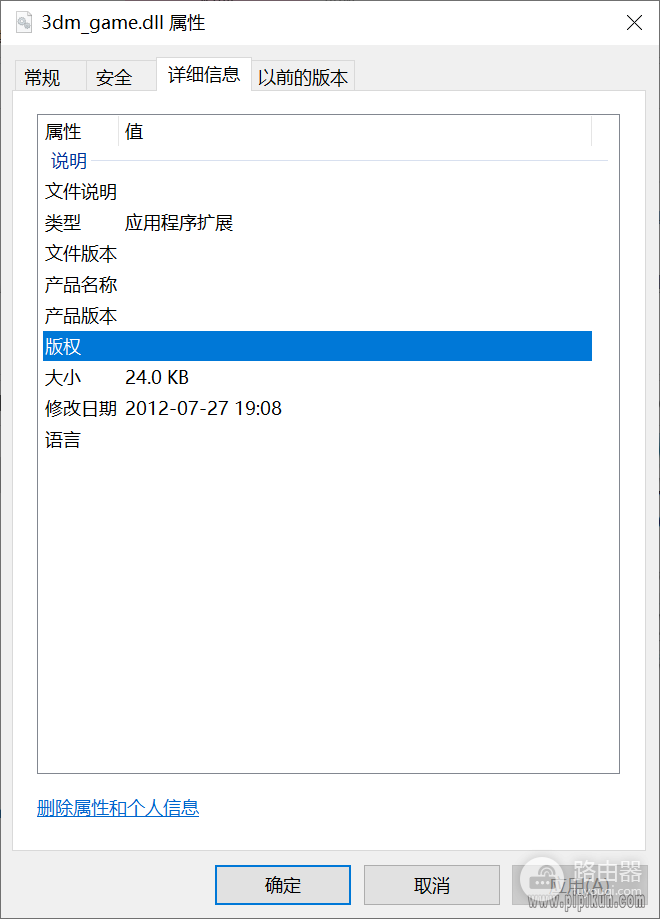Close the 3dm_game.dll properties dialog
The width and height of the screenshot is (660, 919).
(x=633, y=23)
